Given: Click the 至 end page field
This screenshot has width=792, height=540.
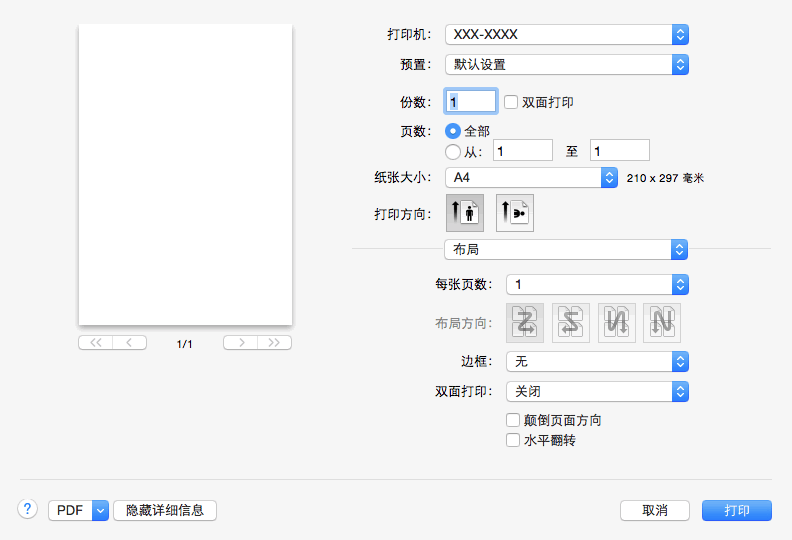Looking at the screenshot, I should click(620, 151).
